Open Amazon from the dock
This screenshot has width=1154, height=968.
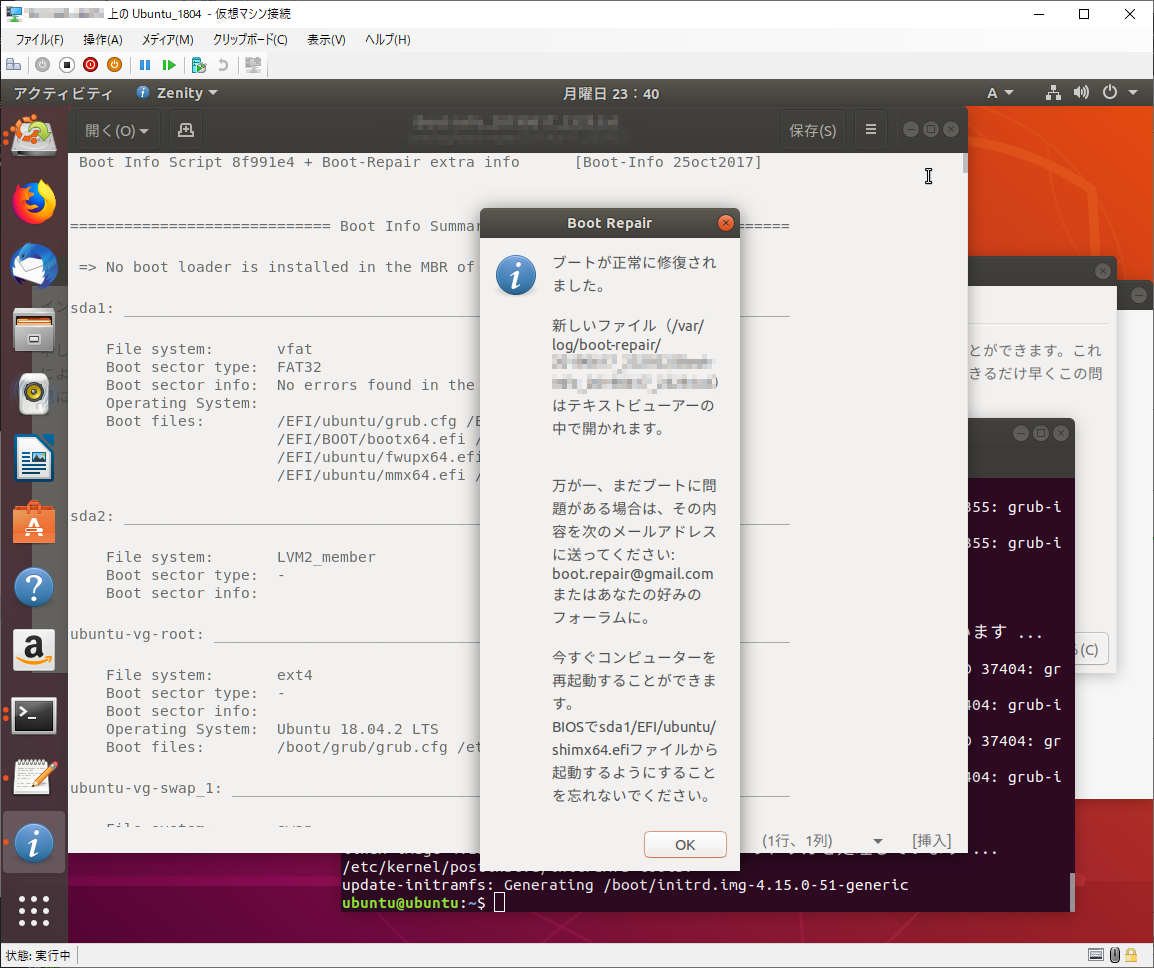(34, 651)
